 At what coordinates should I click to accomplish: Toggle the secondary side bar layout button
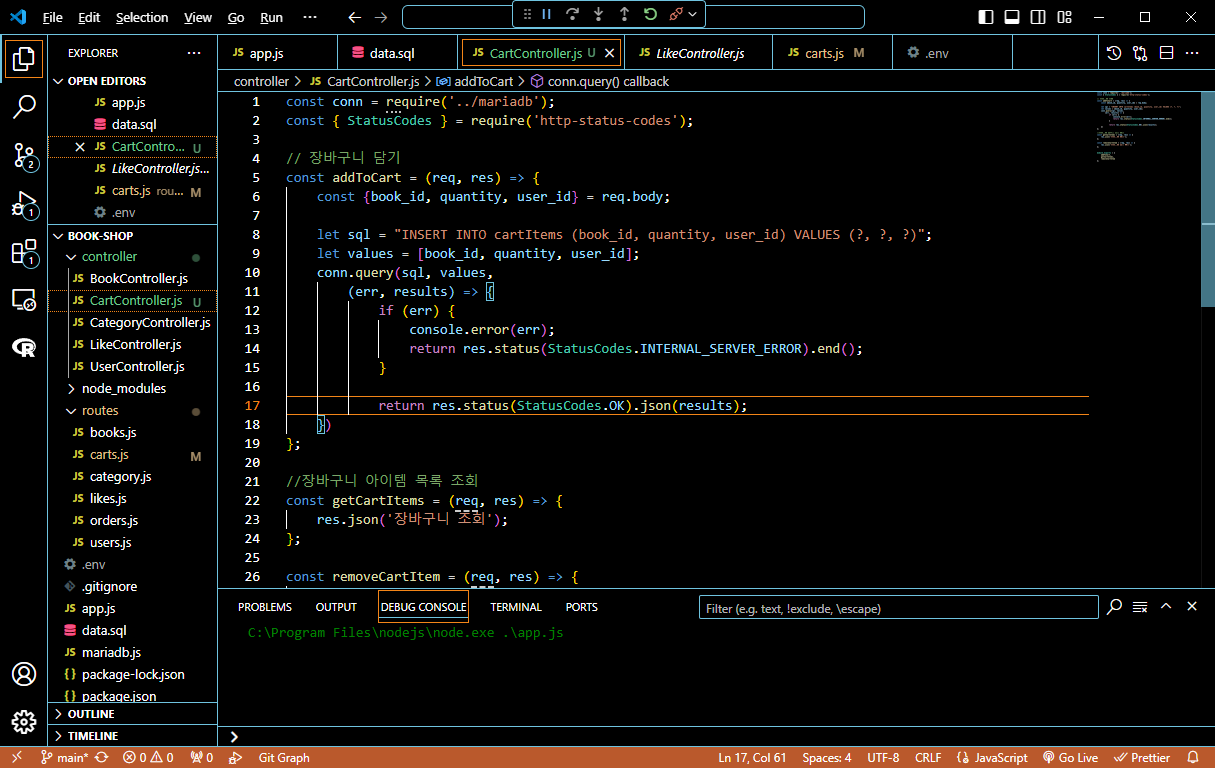pyautogui.click(x=1038, y=17)
